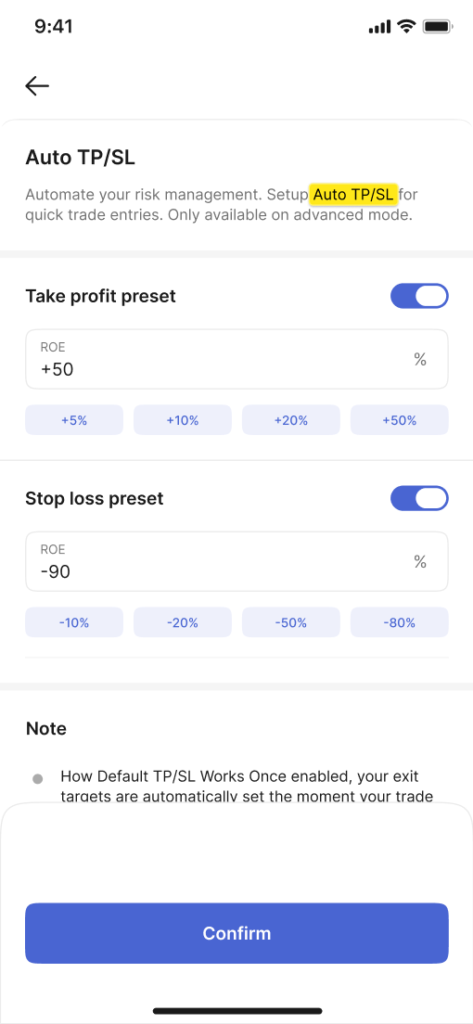Choose the +50% take profit chip

(x=399, y=420)
